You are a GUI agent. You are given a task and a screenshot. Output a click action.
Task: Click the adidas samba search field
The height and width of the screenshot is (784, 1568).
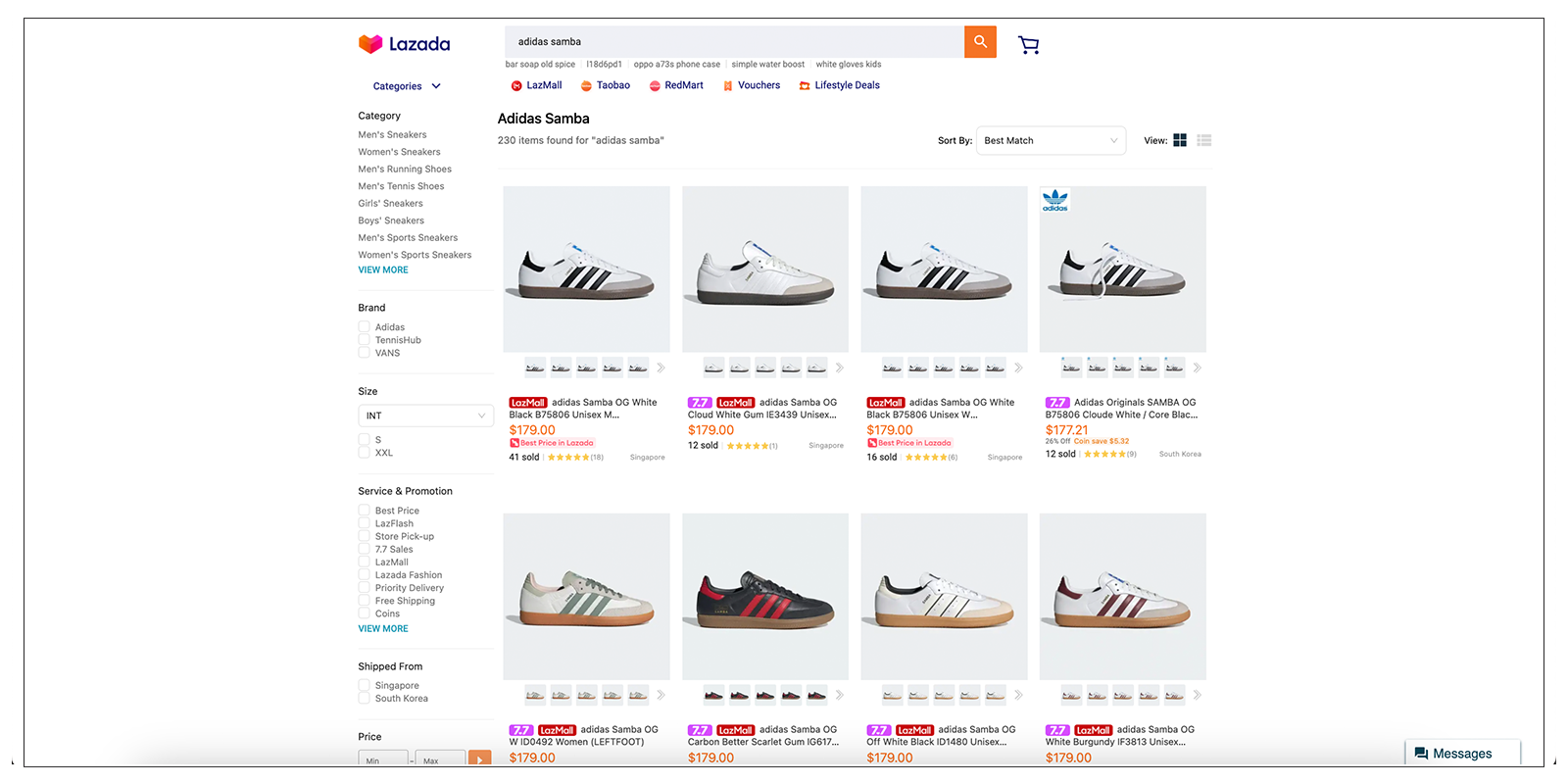[x=734, y=42]
